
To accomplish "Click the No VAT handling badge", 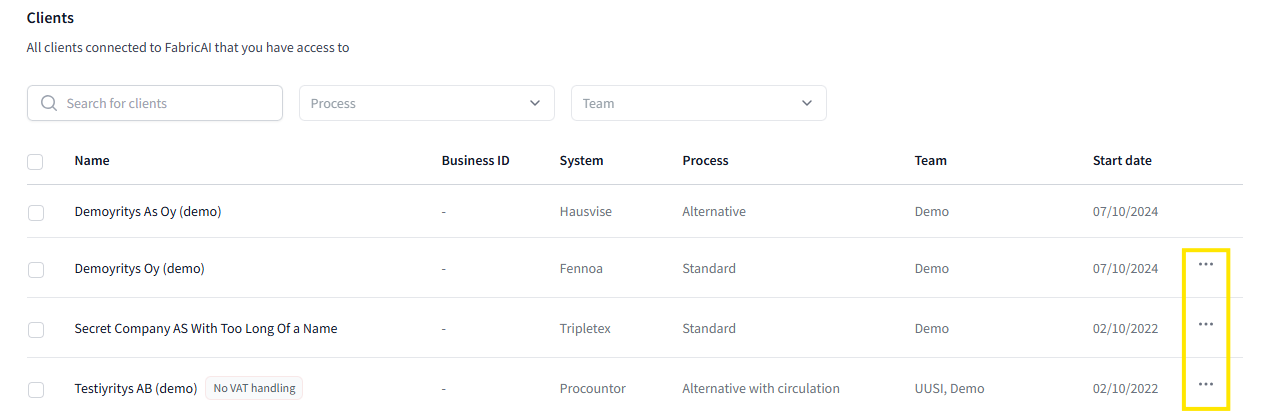I will coord(254,388).
